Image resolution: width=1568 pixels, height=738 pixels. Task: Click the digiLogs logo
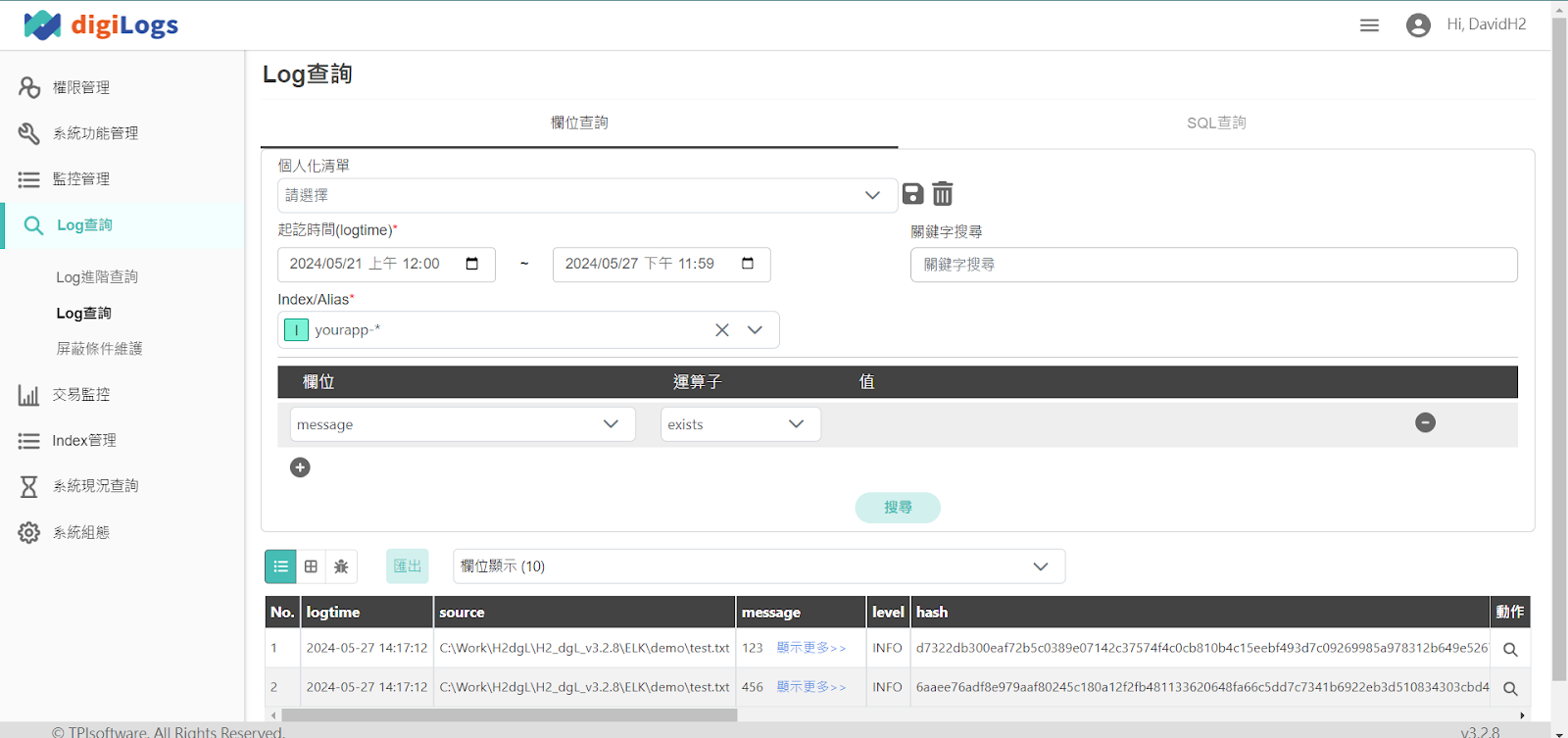pos(101,25)
